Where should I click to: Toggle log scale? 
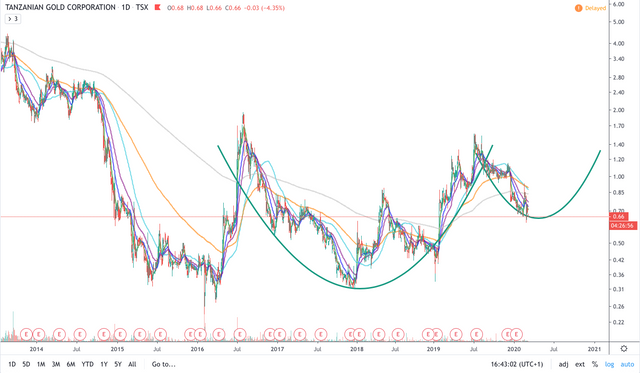(609, 364)
